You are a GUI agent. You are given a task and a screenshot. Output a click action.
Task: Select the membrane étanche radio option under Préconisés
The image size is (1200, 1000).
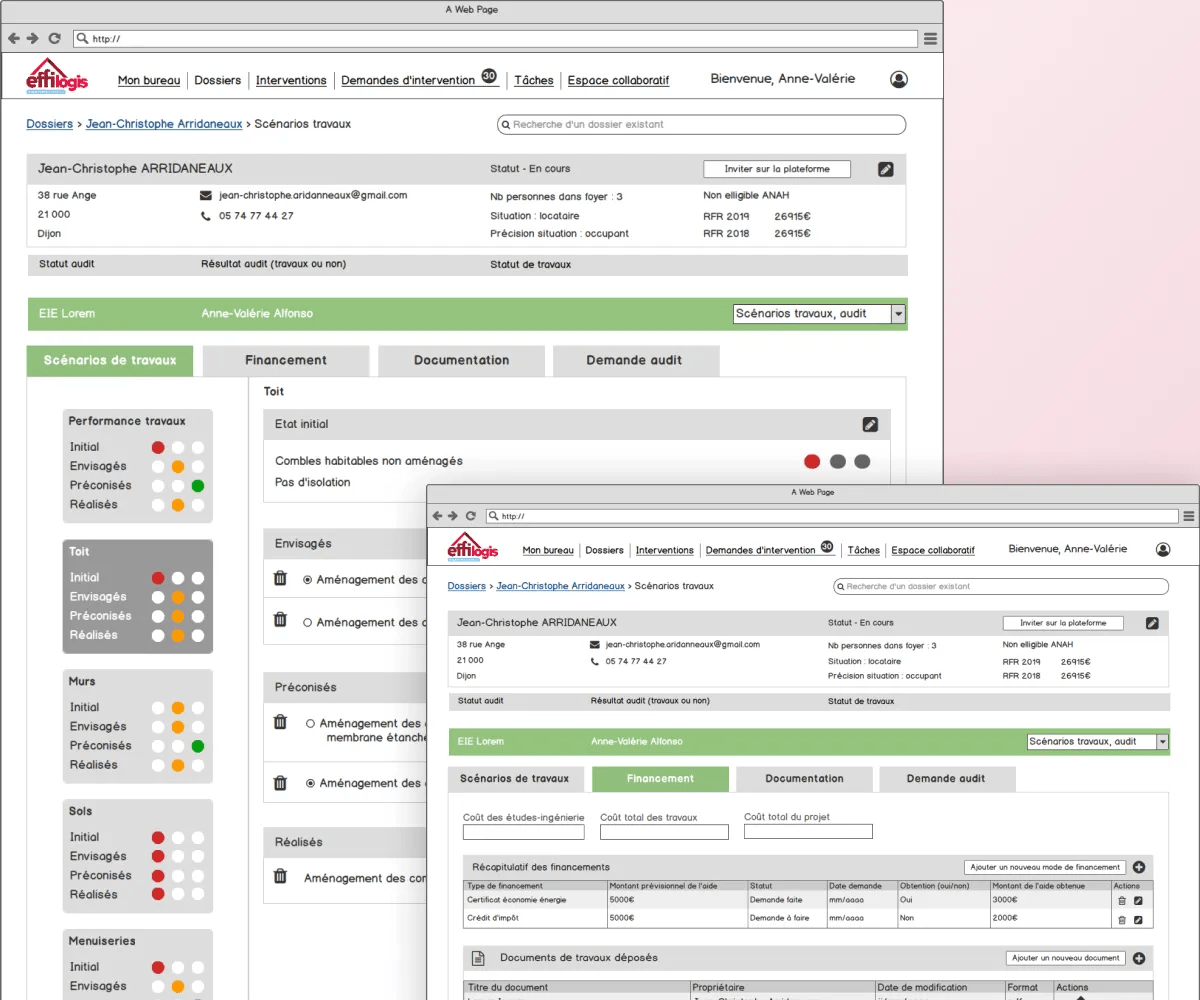click(x=311, y=723)
